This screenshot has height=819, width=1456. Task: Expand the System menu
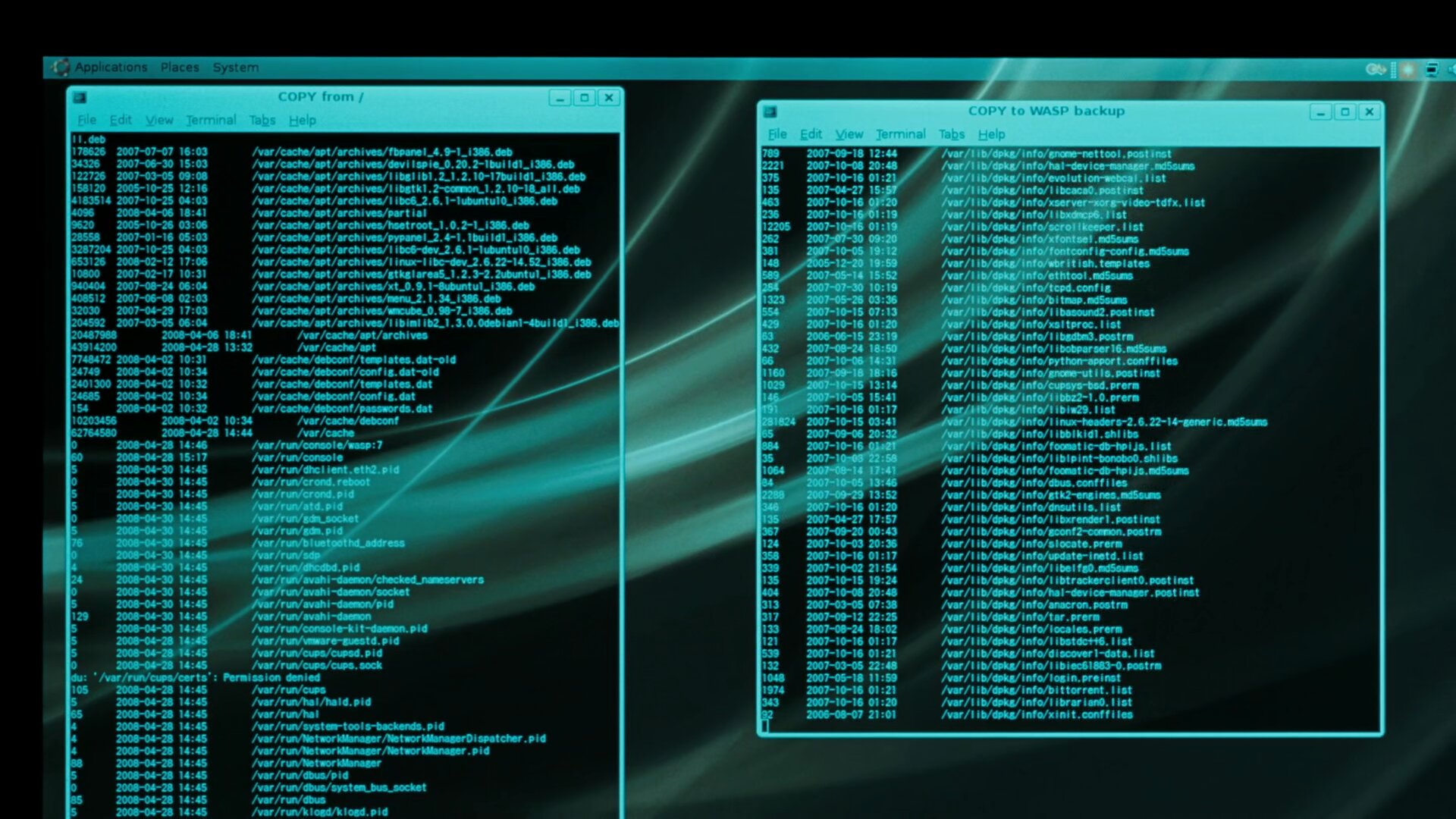click(x=235, y=67)
